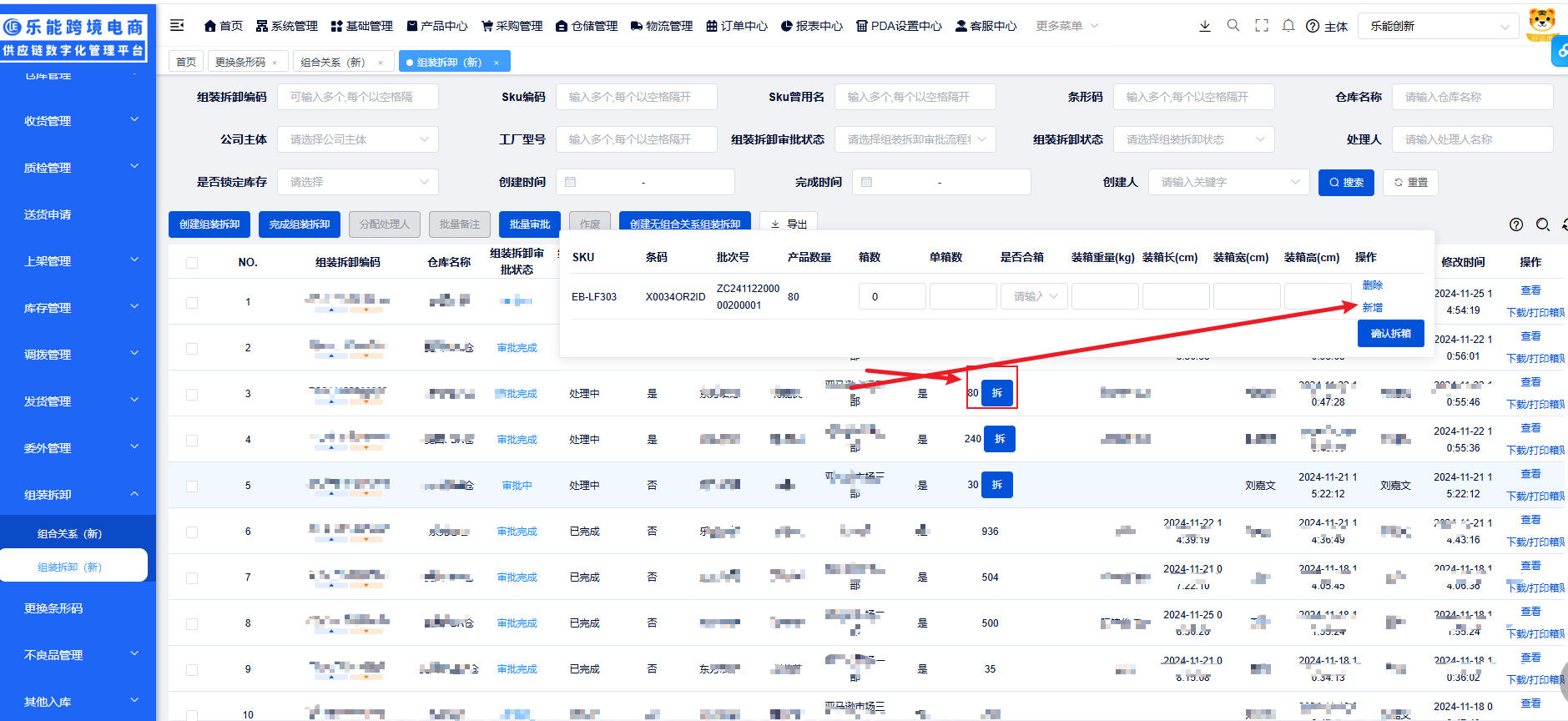Image resolution: width=1568 pixels, height=721 pixels.
Task: Tick the checkbox for row 8
Action: tap(192, 623)
